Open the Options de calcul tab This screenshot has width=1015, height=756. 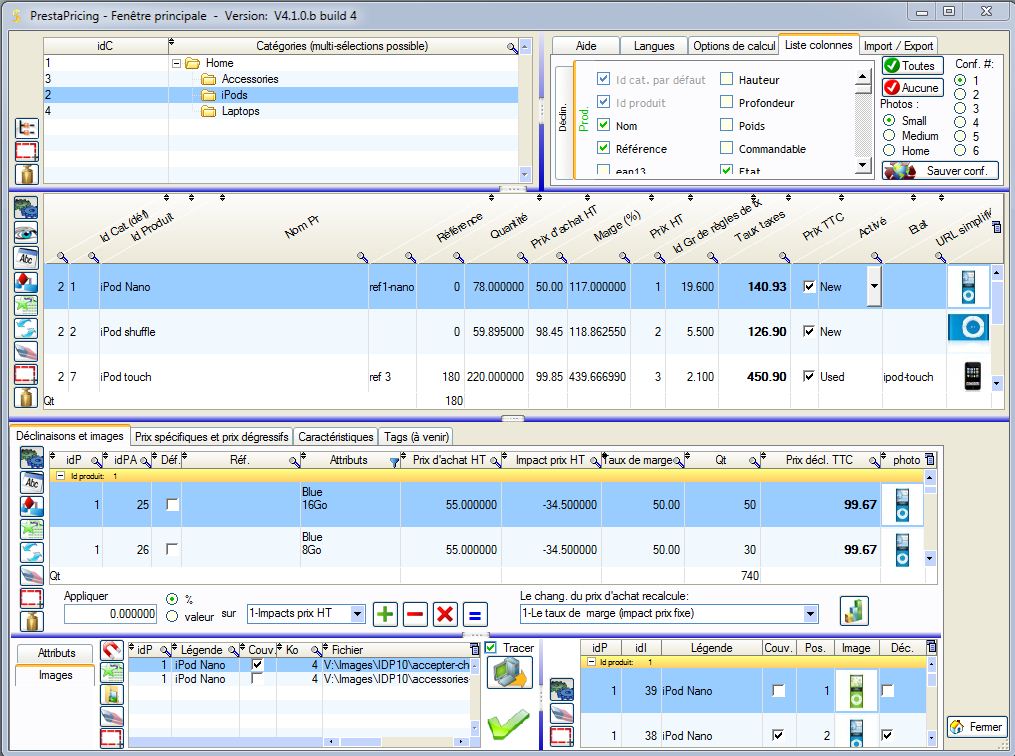734,46
